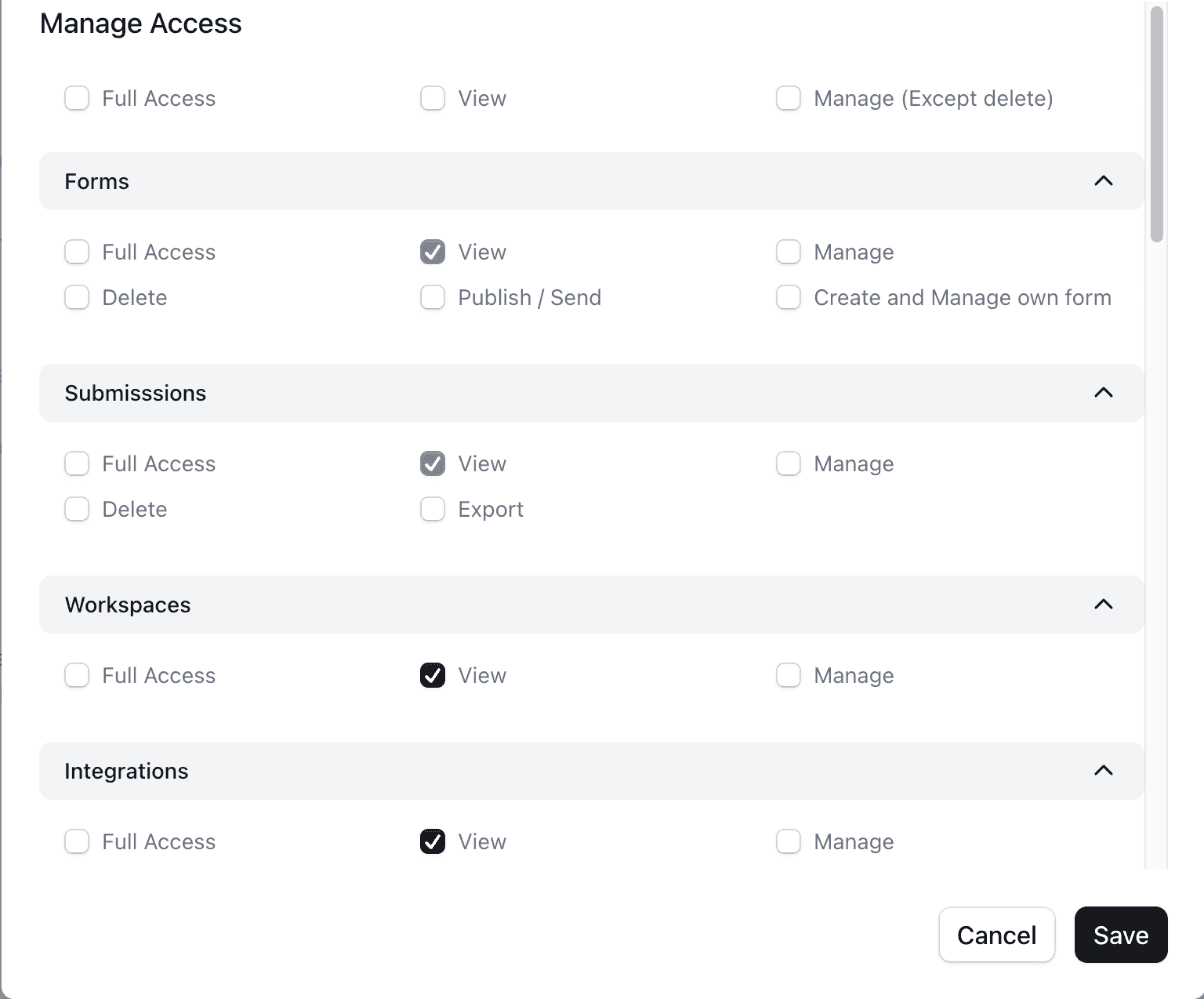Check the top-level View checkbox
This screenshot has height=999, width=1204.
[433, 98]
